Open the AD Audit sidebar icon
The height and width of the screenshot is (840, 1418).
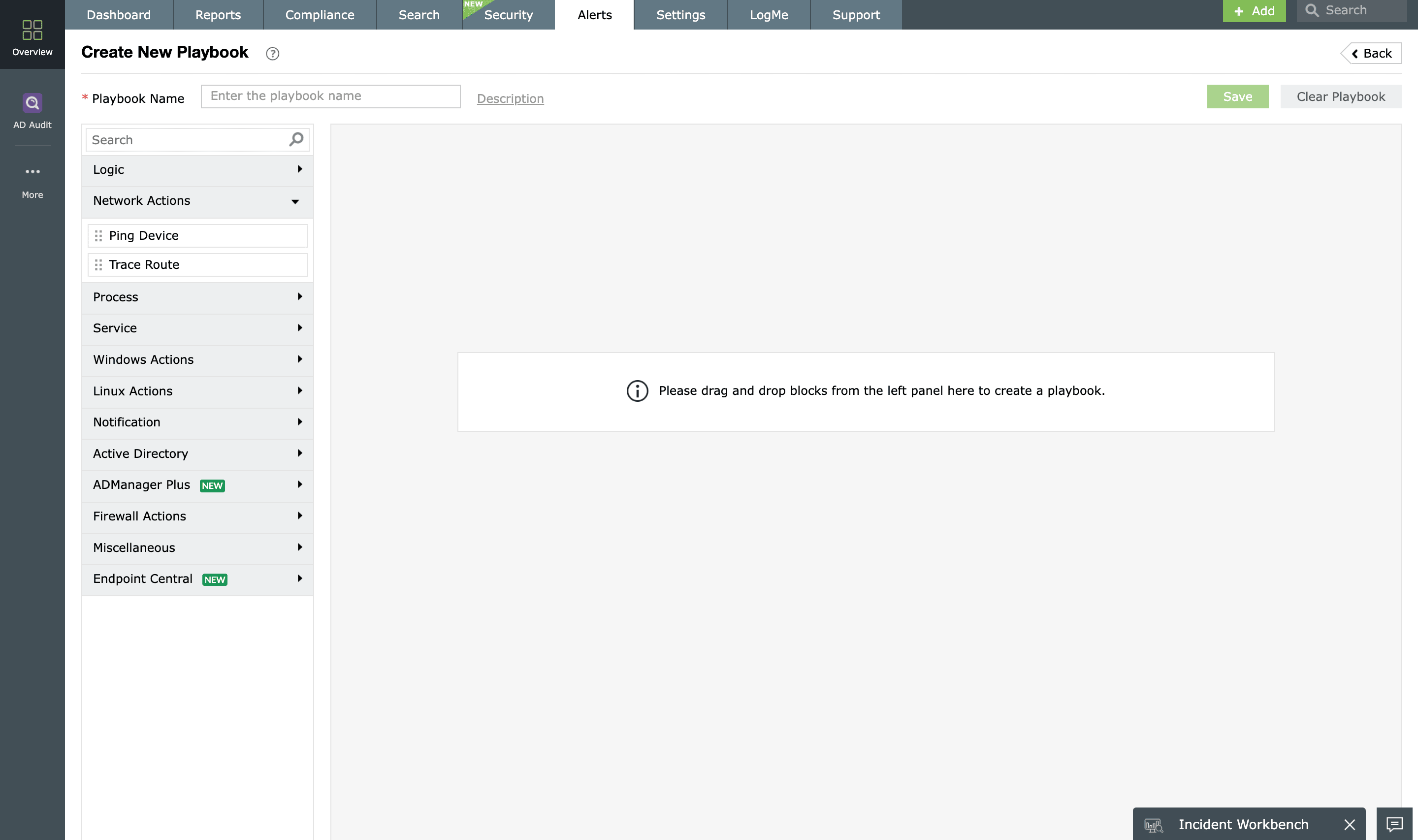click(x=32, y=103)
